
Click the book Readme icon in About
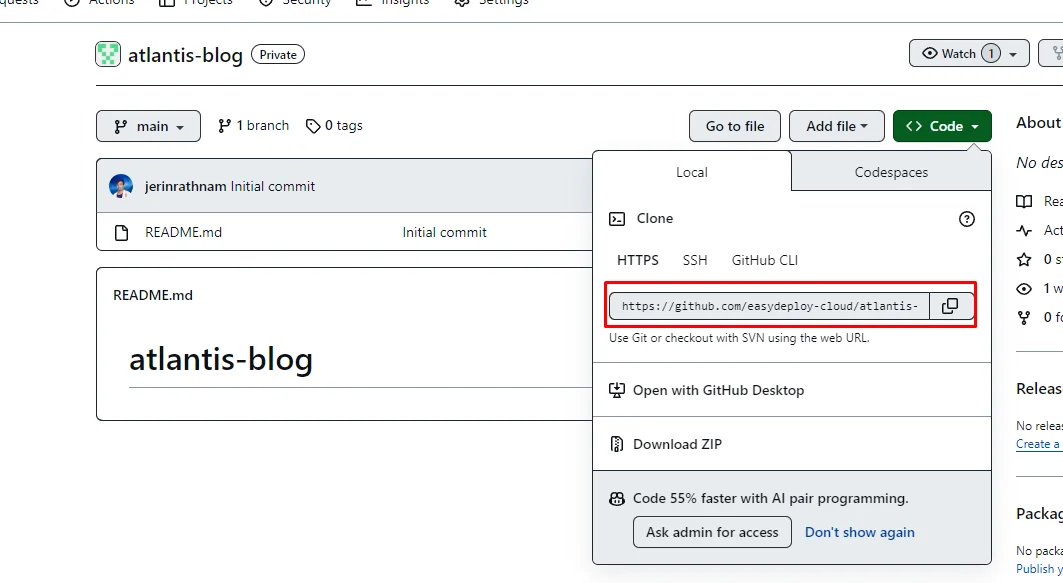[x=1024, y=201]
